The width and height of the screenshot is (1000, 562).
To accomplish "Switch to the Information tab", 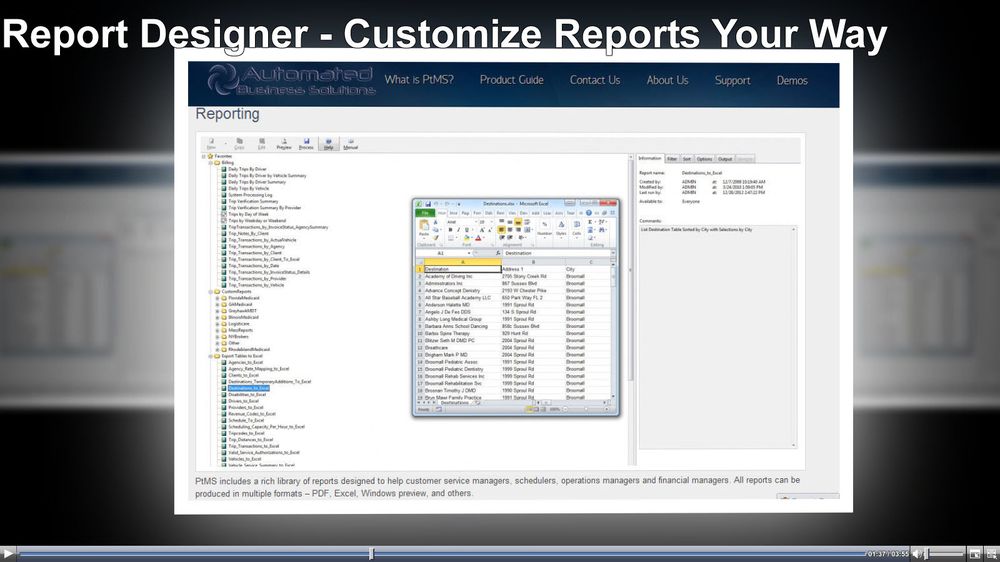I will tap(650, 158).
